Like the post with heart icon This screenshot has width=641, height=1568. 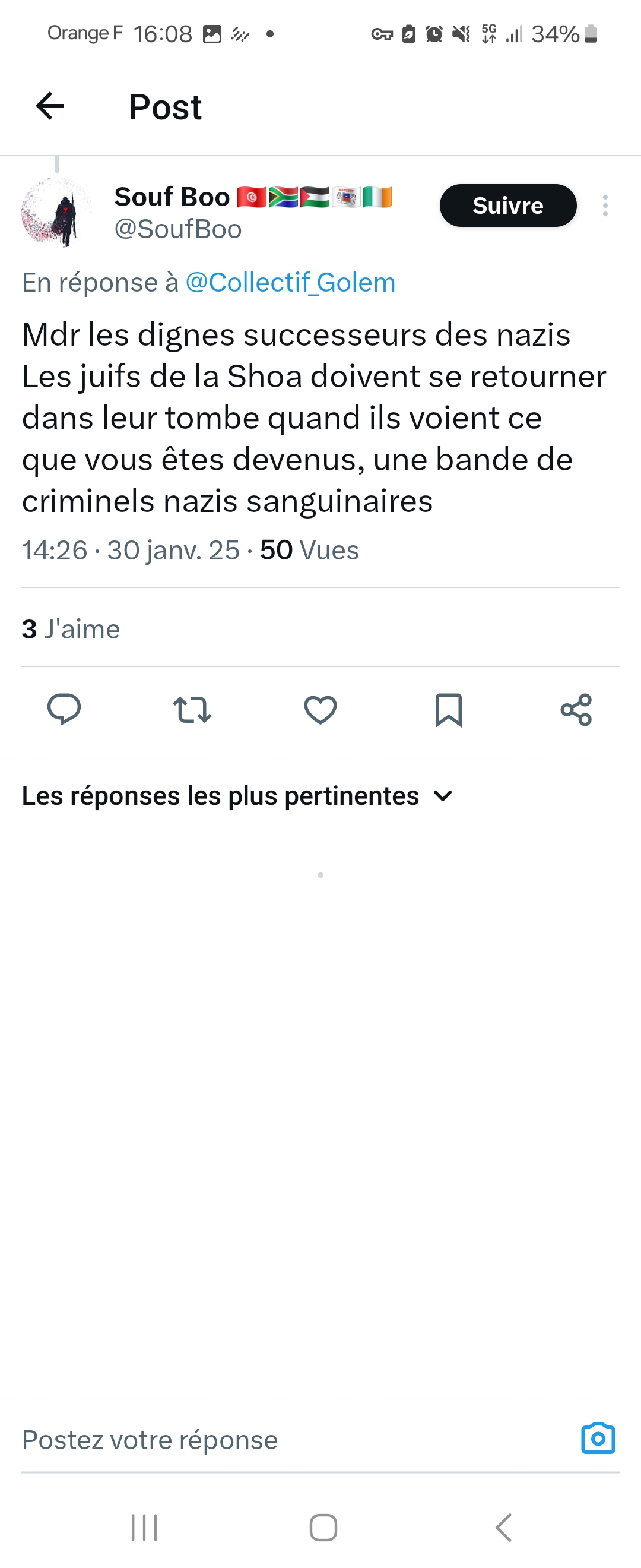tap(320, 709)
